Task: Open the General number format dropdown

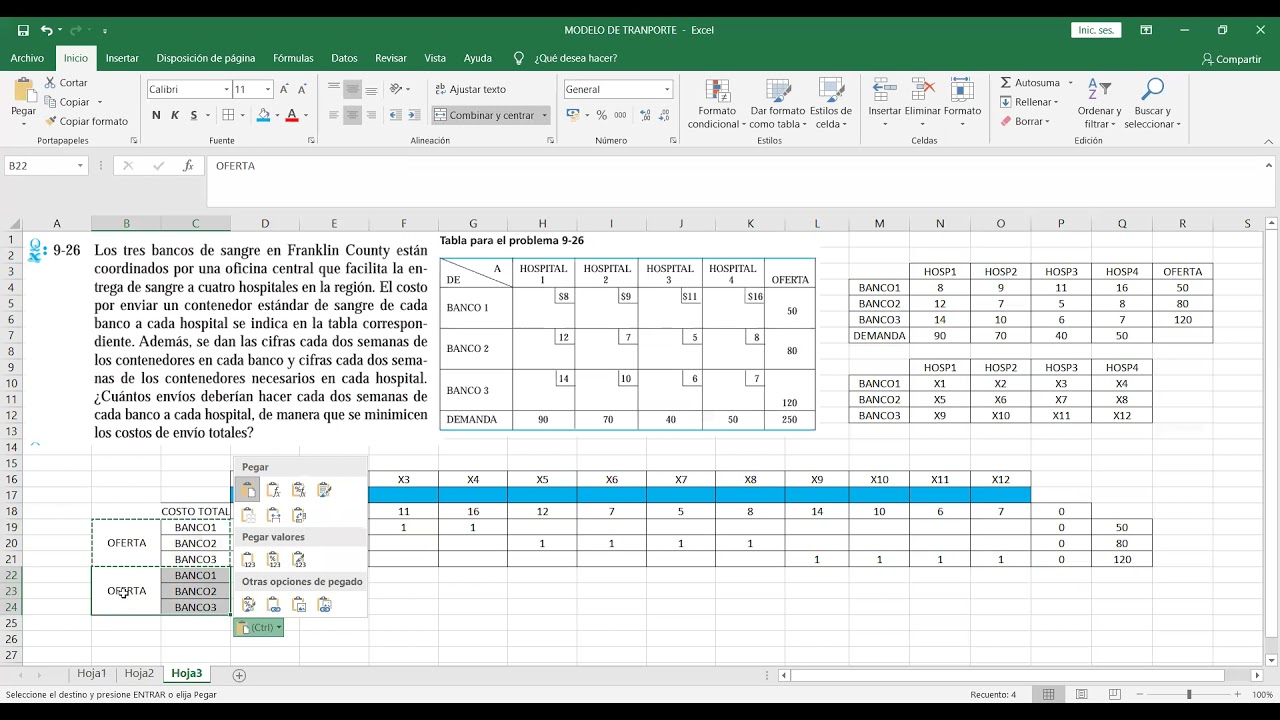Action: coord(667,90)
